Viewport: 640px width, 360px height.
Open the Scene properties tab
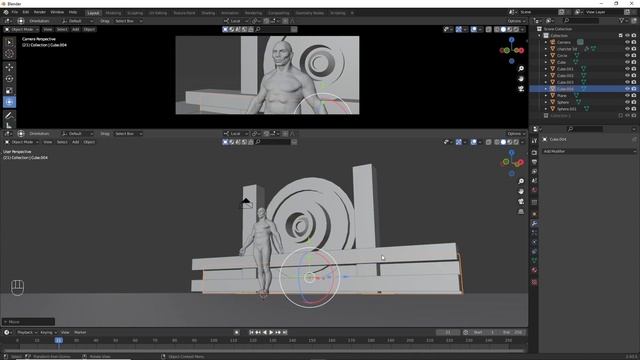coord(534,181)
